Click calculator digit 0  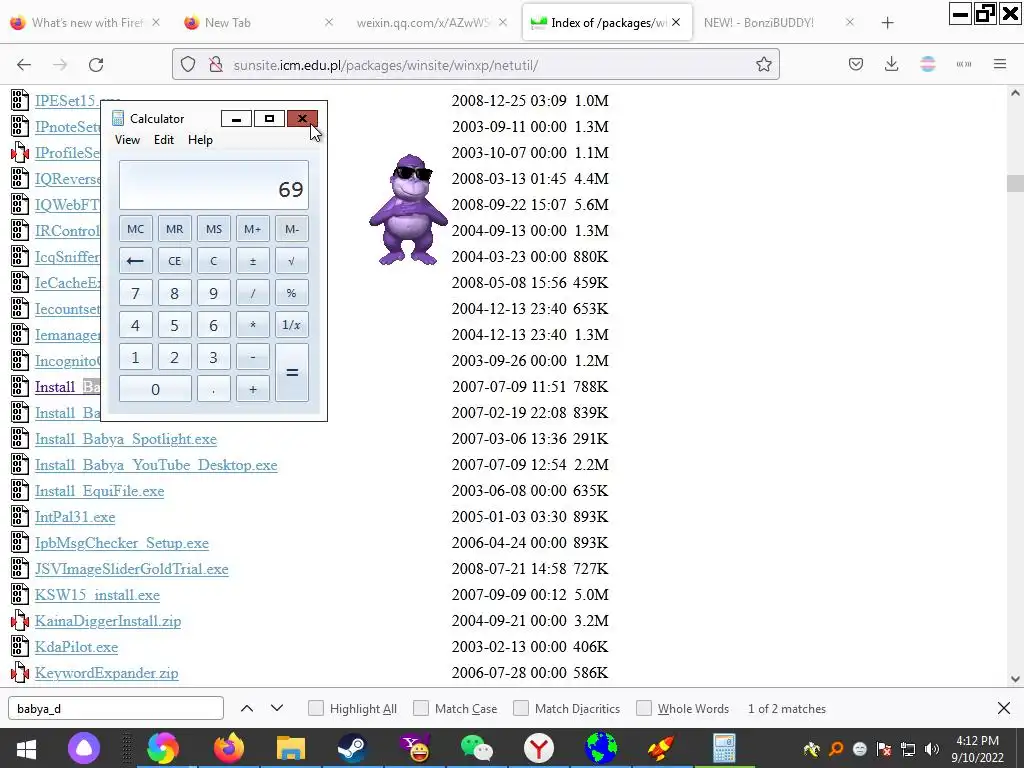click(x=155, y=389)
